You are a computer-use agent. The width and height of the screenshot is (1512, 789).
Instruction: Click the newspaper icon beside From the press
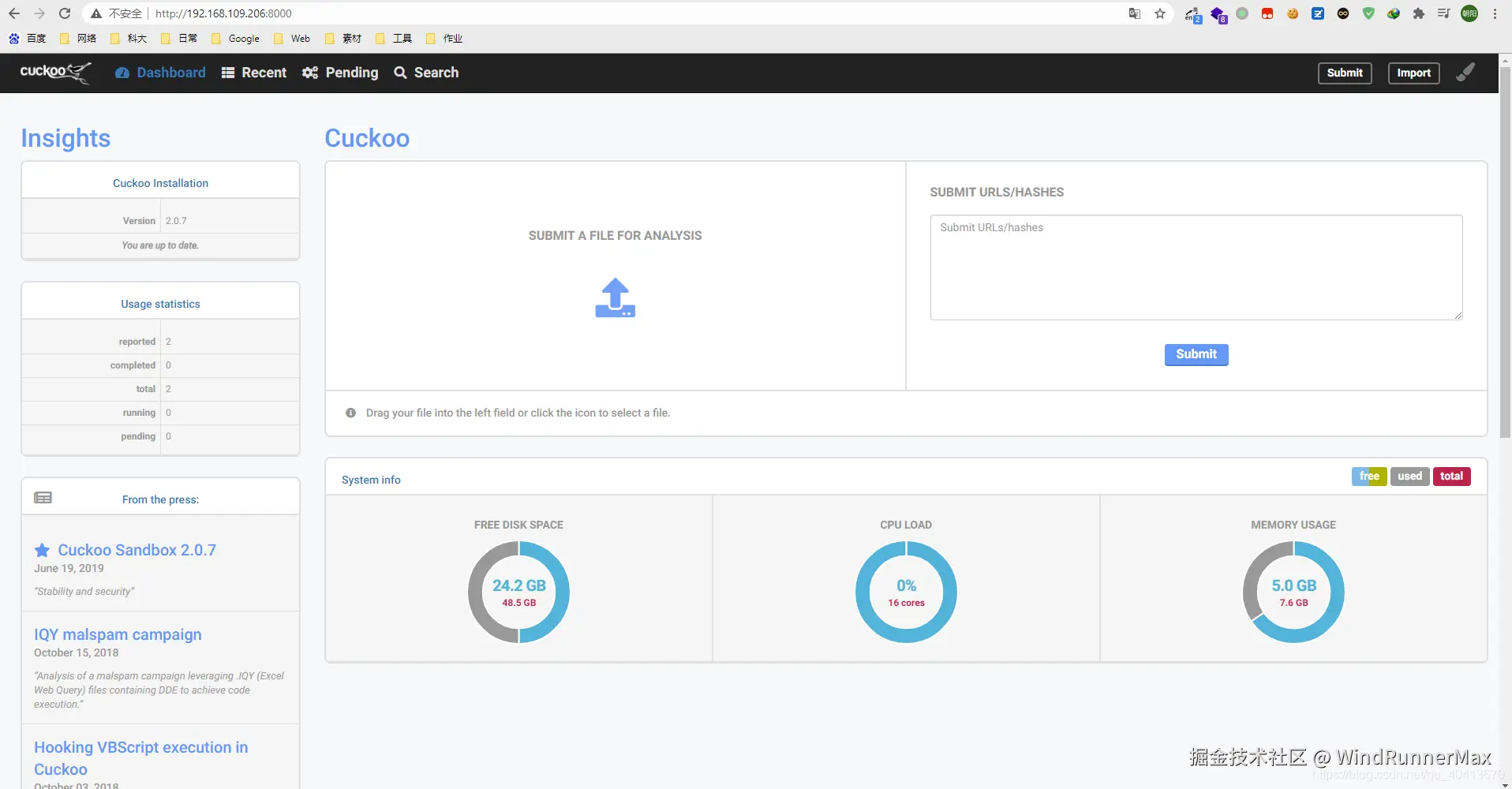(43, 498)
